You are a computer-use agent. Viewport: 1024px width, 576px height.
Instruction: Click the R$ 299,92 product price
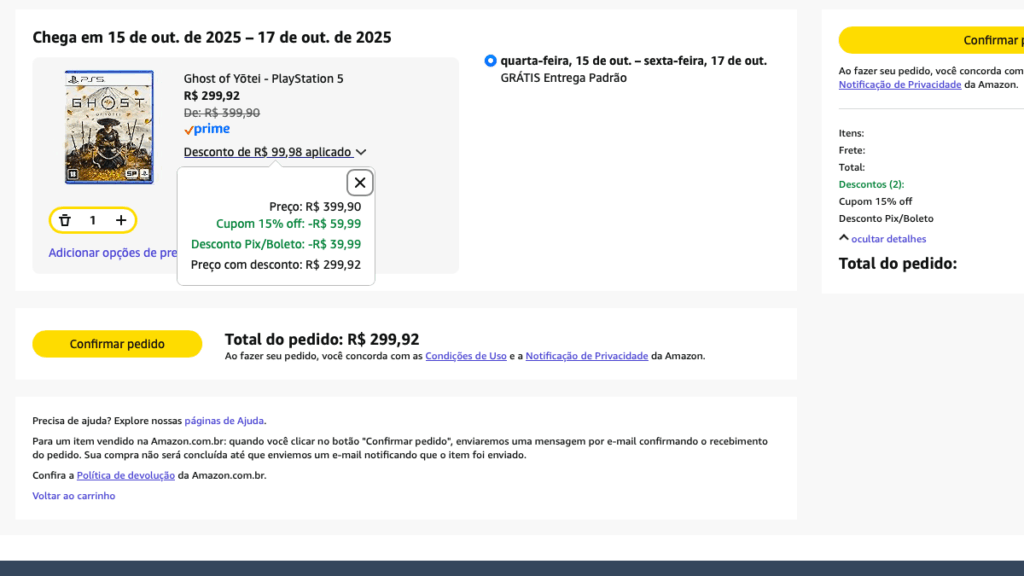pyautogui.click(x=212, y=96)
